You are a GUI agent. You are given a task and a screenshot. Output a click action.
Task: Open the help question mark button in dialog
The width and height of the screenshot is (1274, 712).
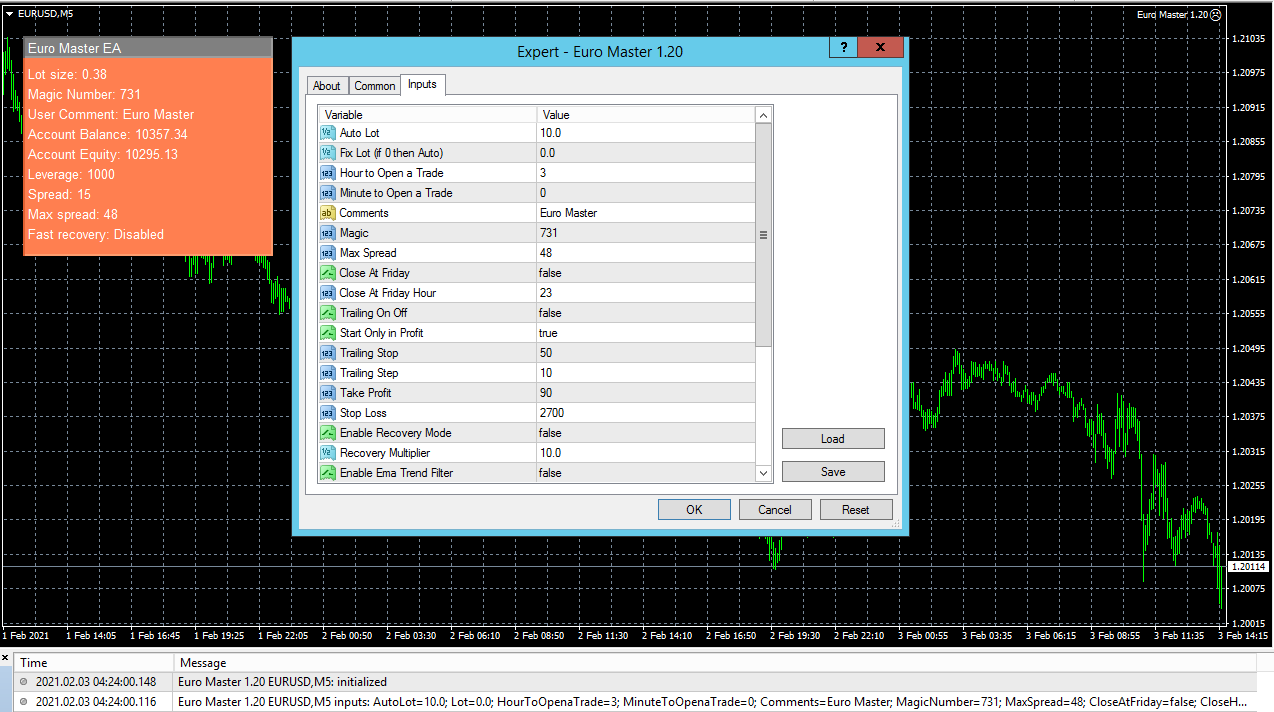(x=843, y=48)
